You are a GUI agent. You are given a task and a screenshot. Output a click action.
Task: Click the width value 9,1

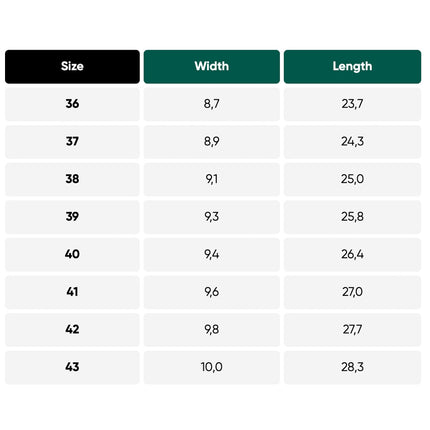point(212,180)
